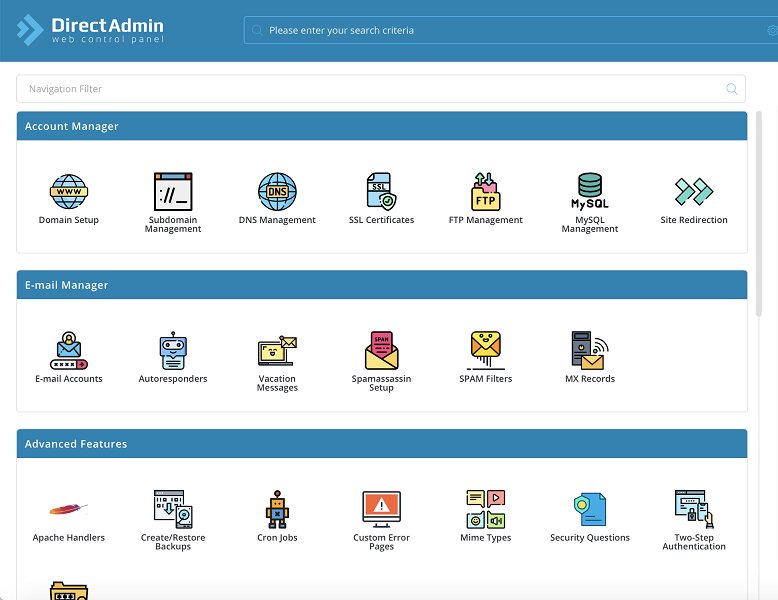Open Cron Jobs icon
The image size is (778, 600).
[x=277, y=510]
